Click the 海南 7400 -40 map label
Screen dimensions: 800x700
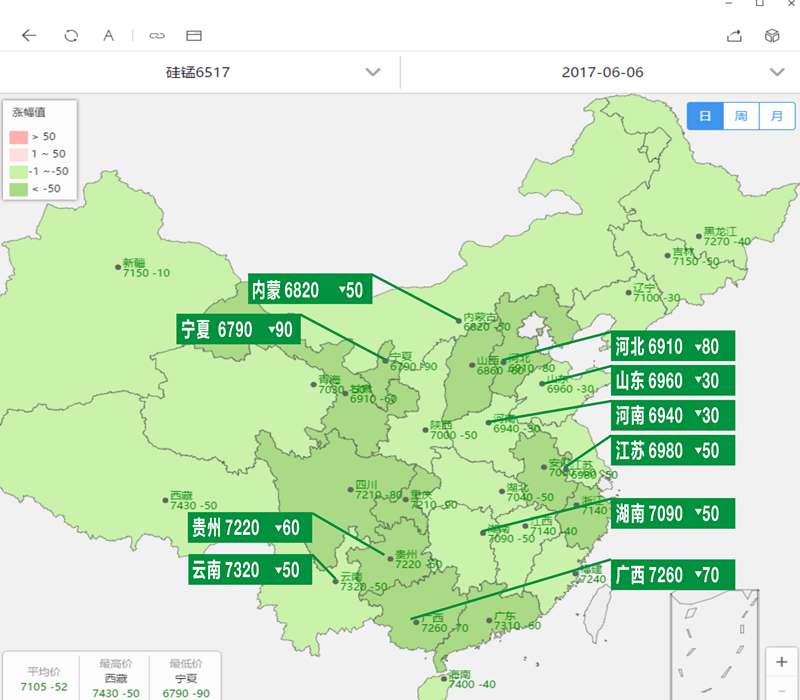472,680
